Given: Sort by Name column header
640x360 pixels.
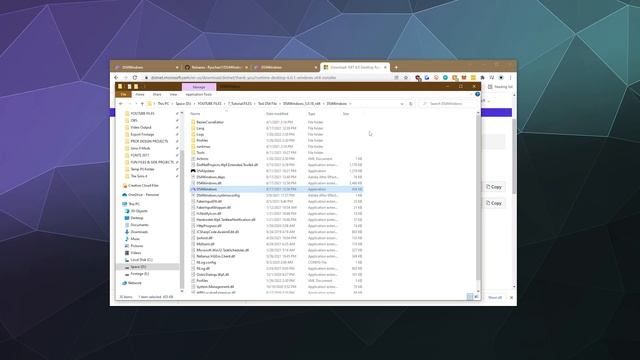Looking at the screenshot, I should click(196, 114).
